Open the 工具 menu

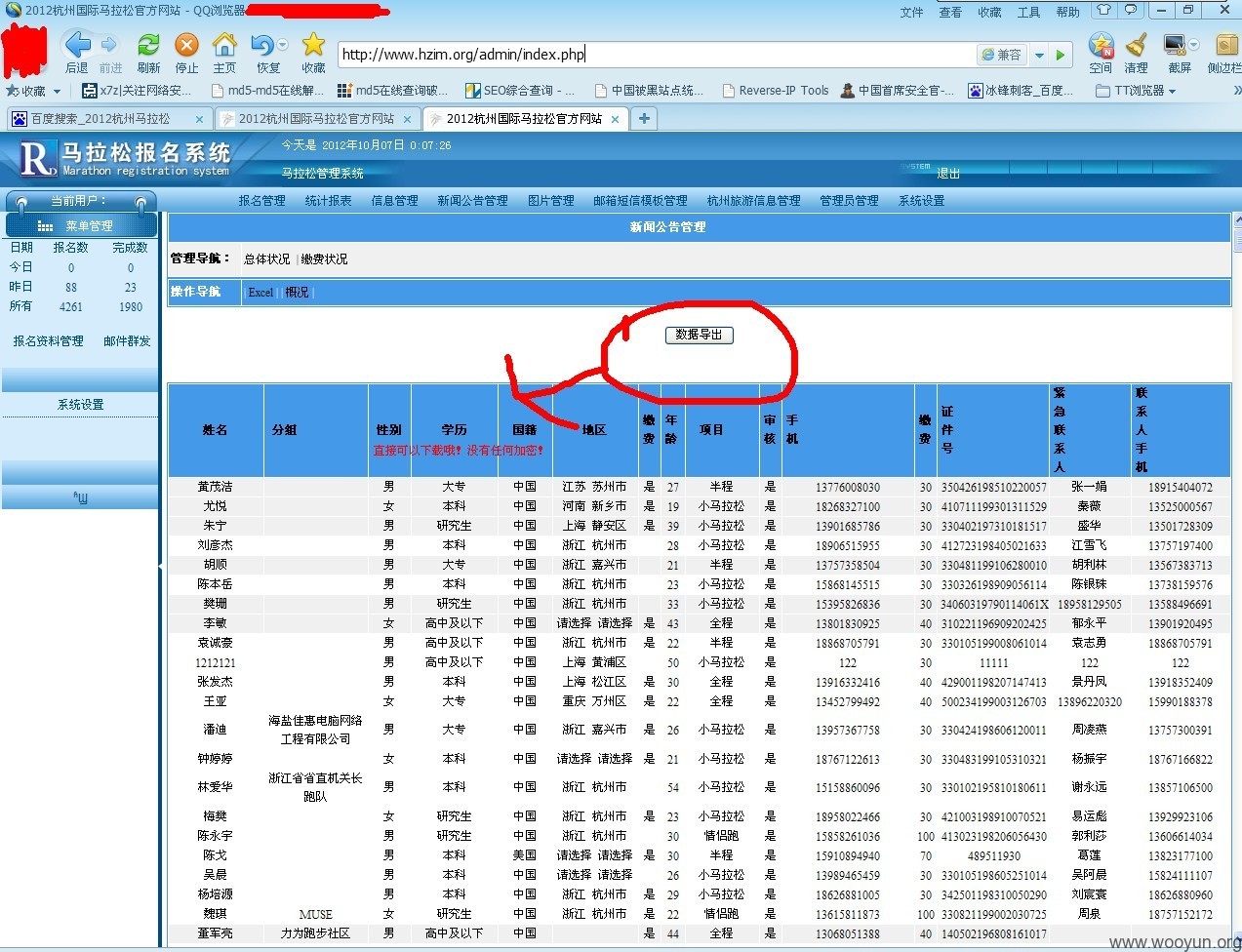[1028, 12]
